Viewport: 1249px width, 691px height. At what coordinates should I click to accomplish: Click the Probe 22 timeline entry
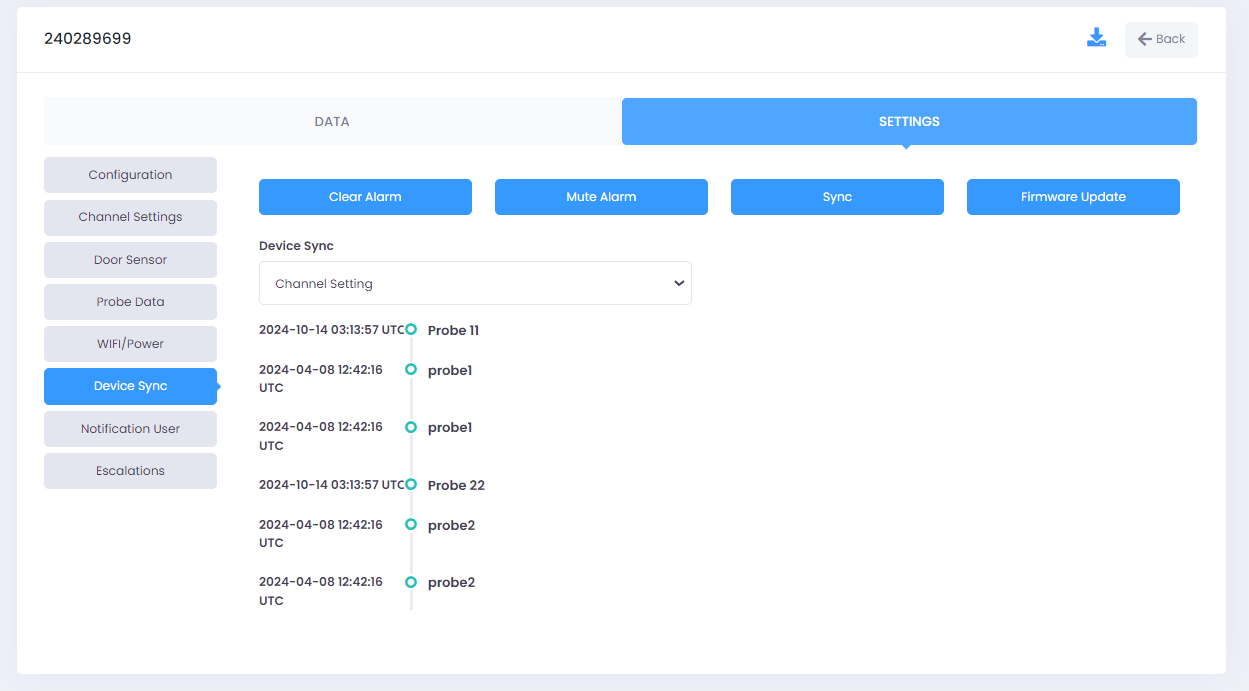coord(456,485)
